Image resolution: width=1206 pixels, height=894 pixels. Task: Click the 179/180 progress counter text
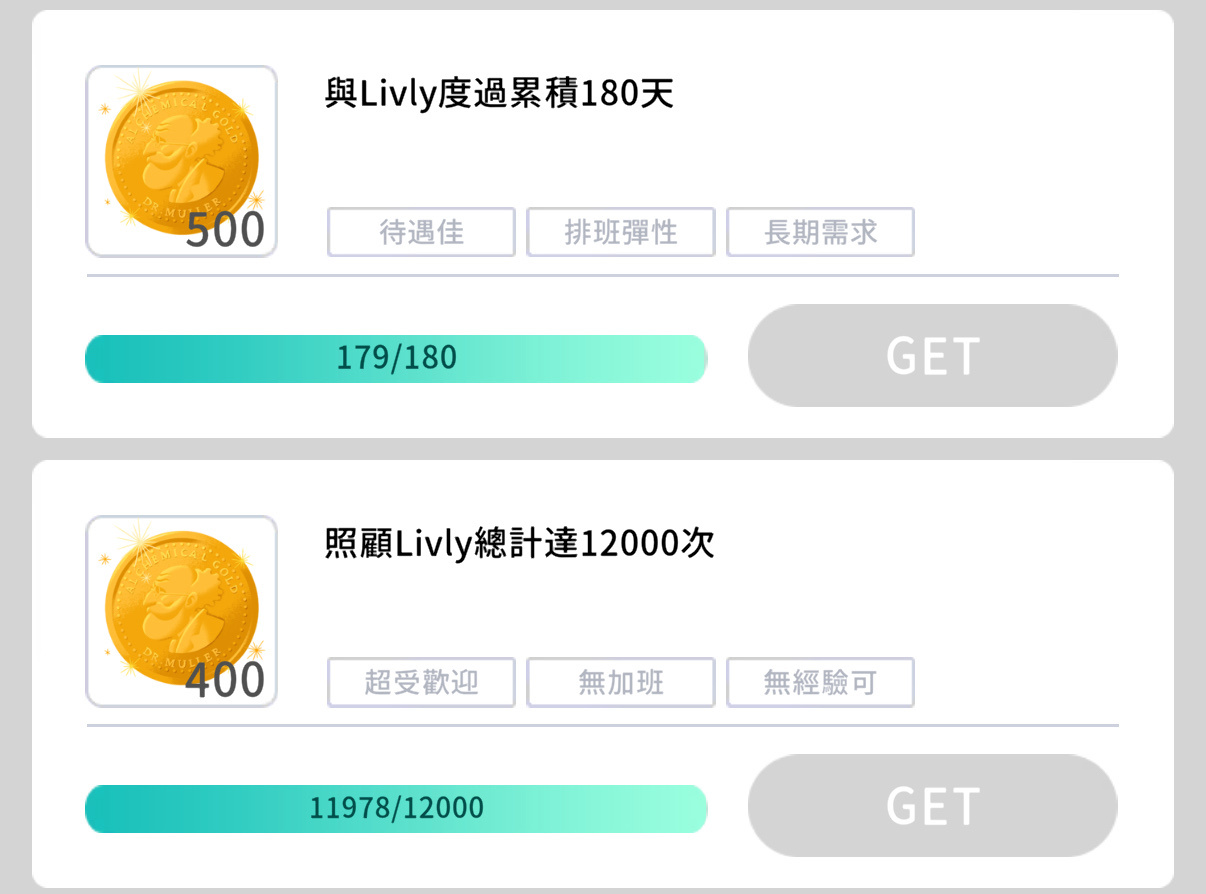(396, 358)
